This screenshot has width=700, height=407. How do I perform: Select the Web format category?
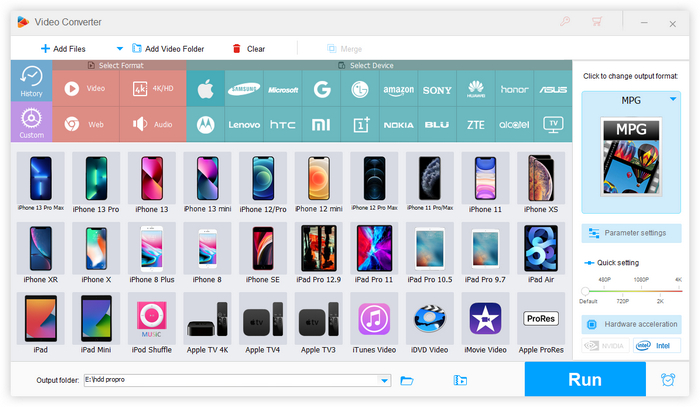click(x=86, y=125)
